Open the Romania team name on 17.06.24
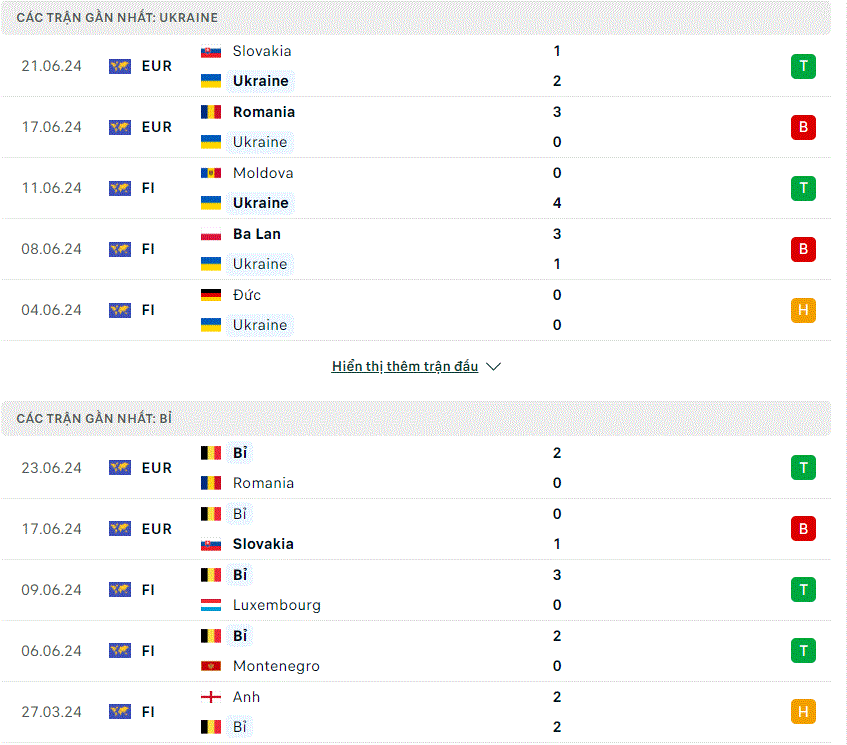This screenshot has height=745, width=847. pyautogui.click(x=264, y=112)
